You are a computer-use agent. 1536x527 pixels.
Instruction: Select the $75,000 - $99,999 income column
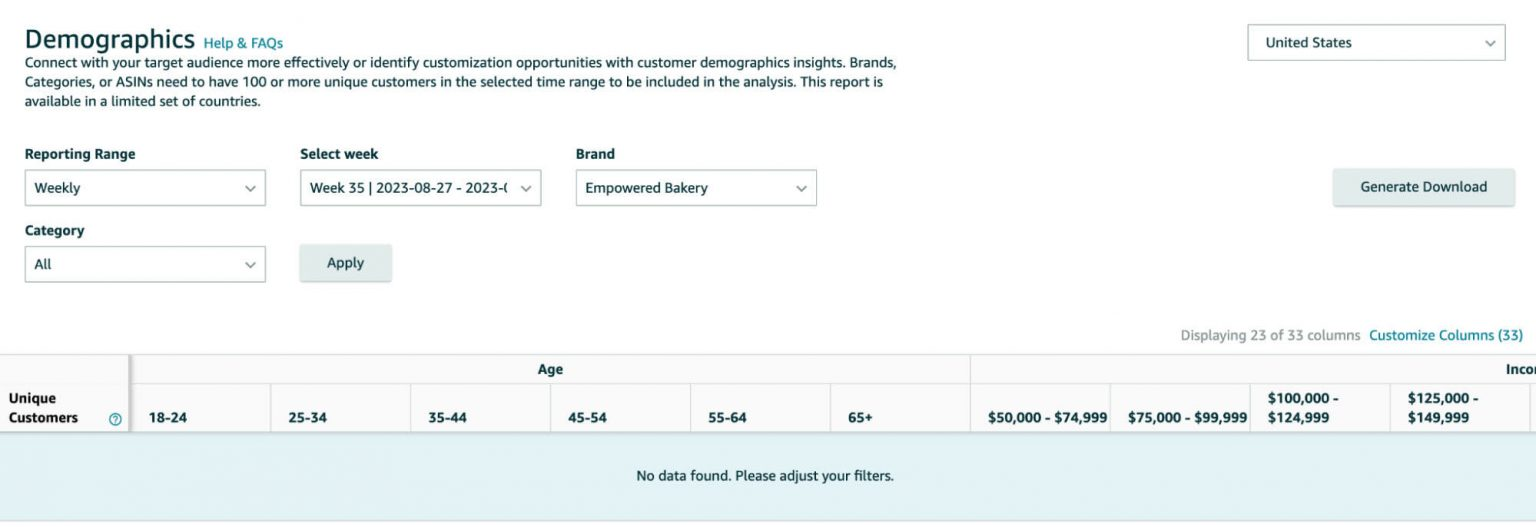[1187, 418]
